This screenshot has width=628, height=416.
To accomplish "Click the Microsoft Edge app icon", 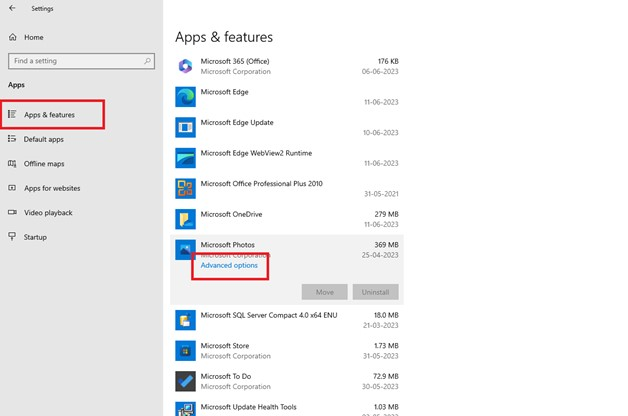I will tap(185, 96).
